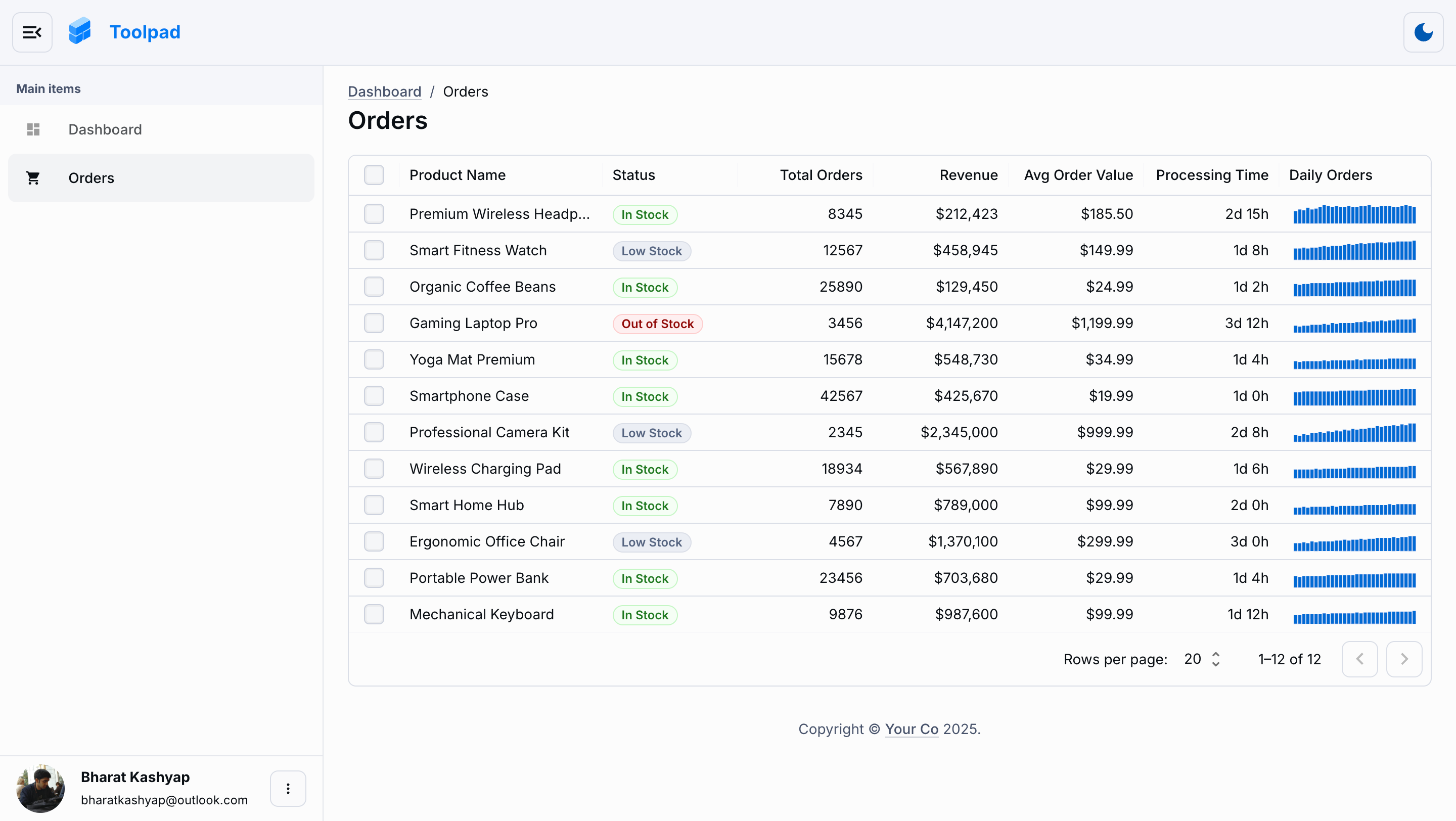
Task: Open the Your Co copyright link
Action: pyautogui.click(x=911, y=729)
